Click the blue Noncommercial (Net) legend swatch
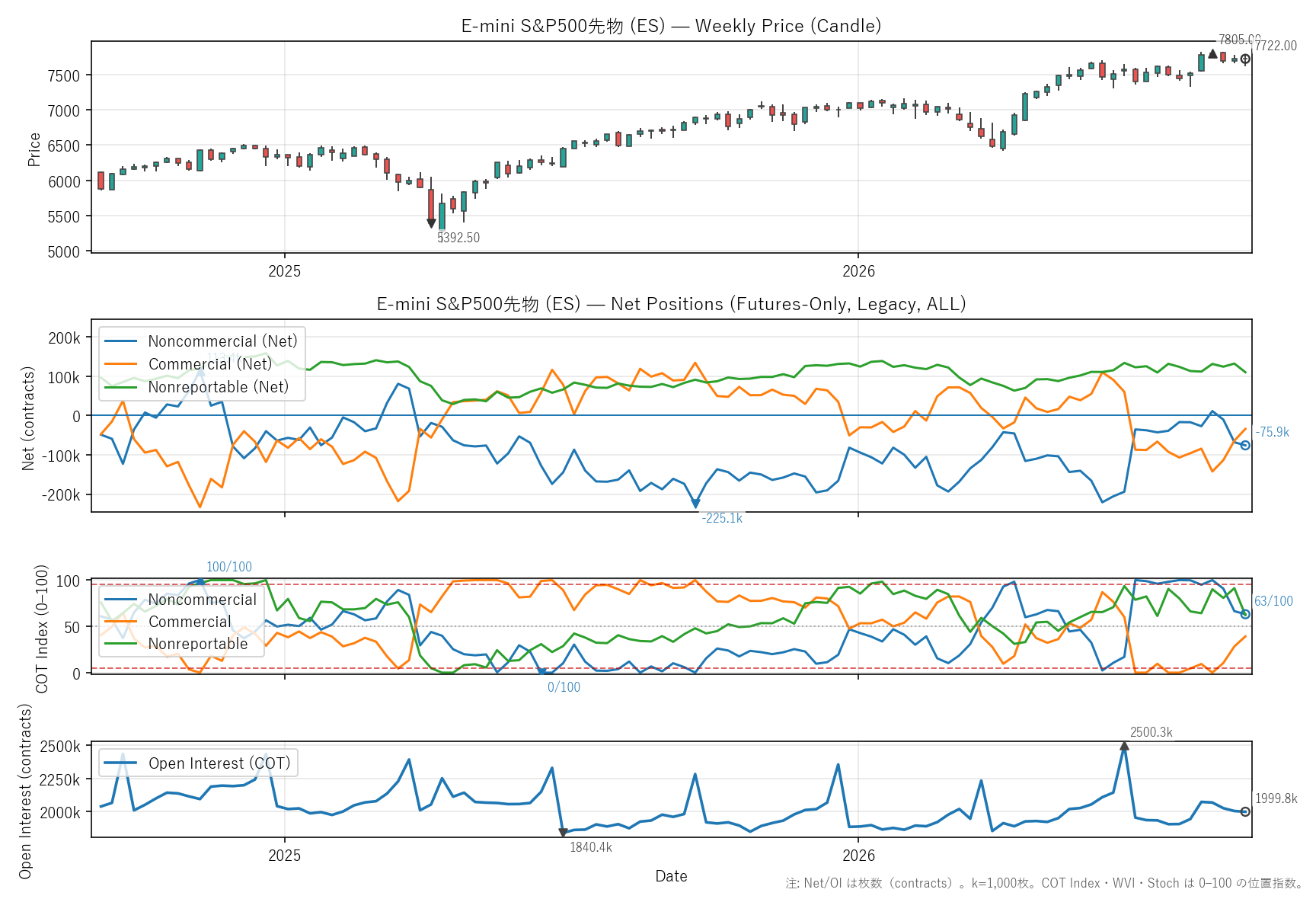Screen dimensions: 1316x899 tap(121, 341)
